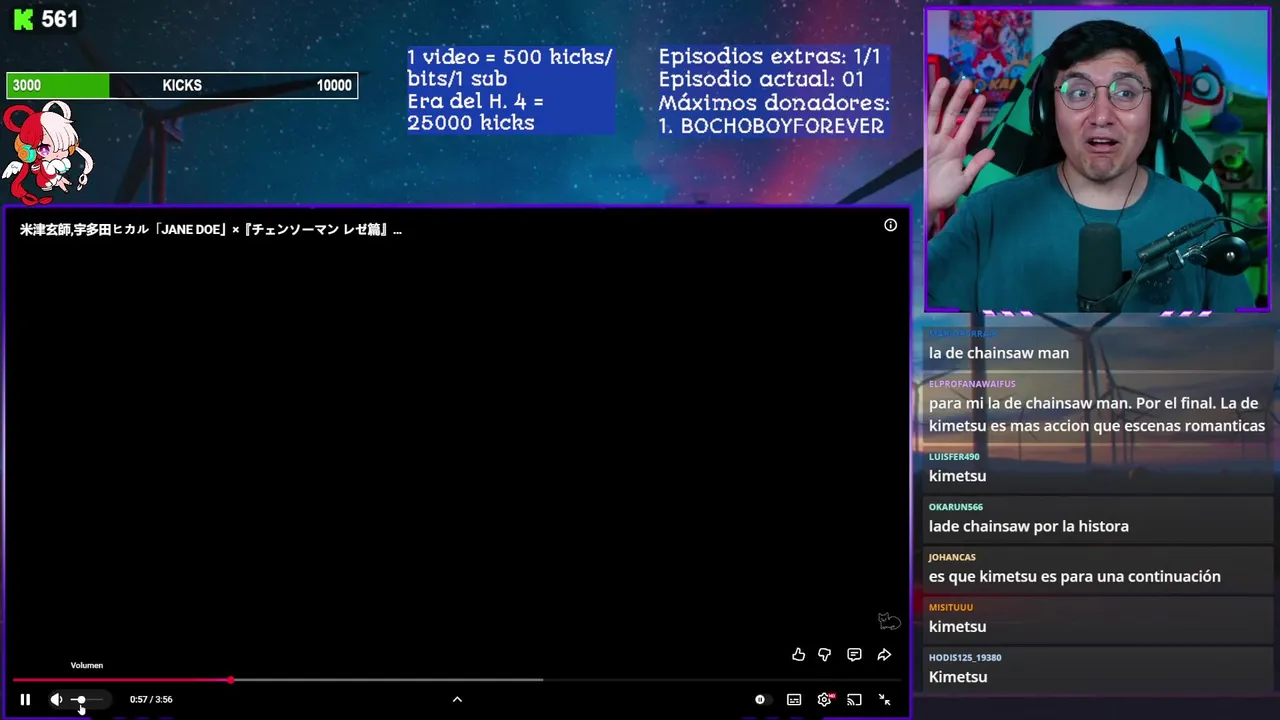Screen dimensions: 1280x720
Task: Click the streamer webcam feed
Action: coord(1098,160)
